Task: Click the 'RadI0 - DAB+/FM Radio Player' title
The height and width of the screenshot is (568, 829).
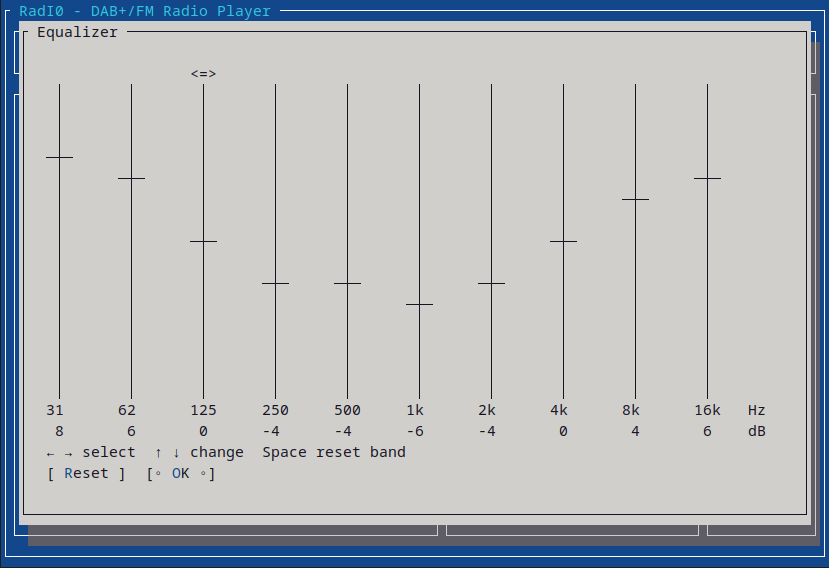Action: click(x=145, y=11)
